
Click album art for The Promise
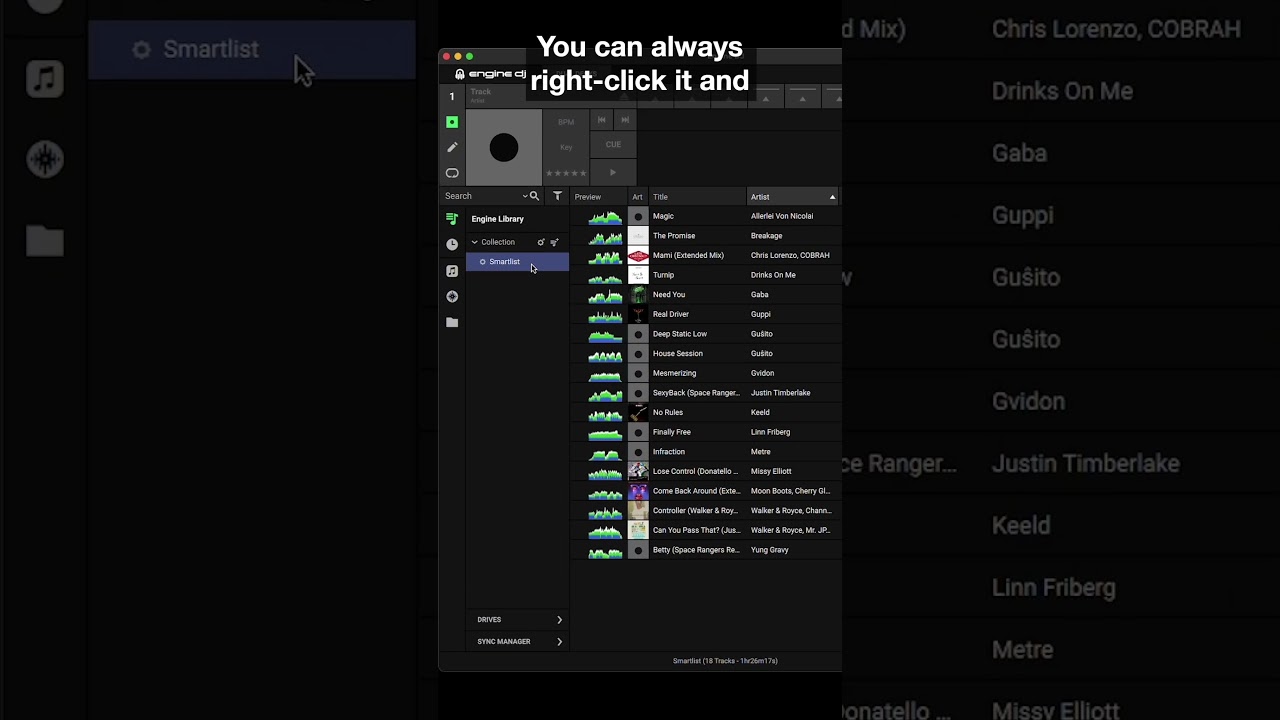tap(638, 236)
